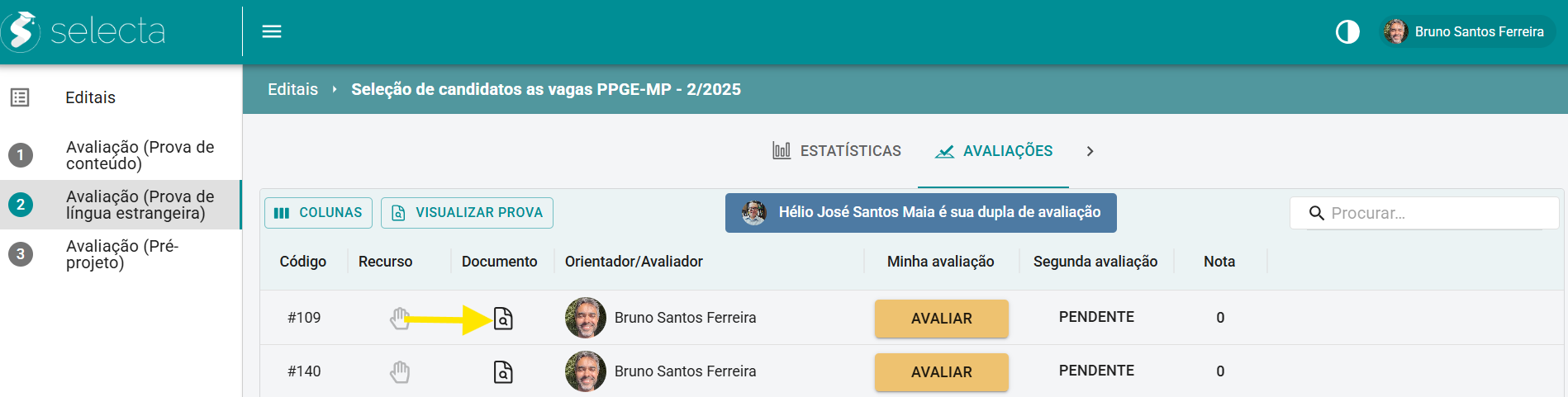The height and width of the screenshot is (397, 1568).
Task: Switch to the Avaliações tab
Action: pos(993,151)
